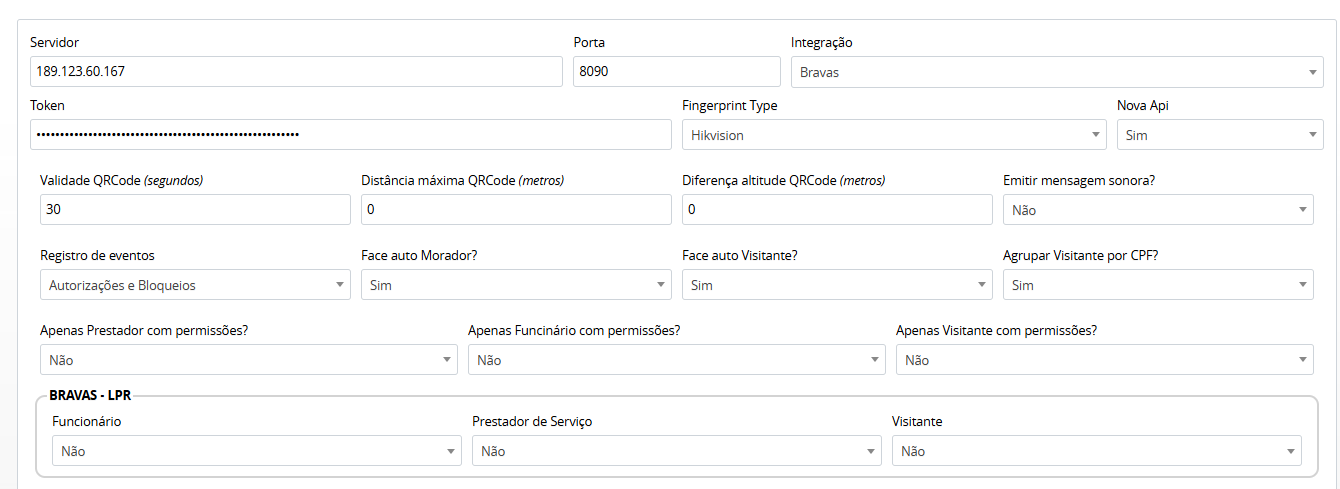Open the Integração dropdown showing Bravas
The width and height of the screenshot is (1340, 489).
tap(1056, 72)
